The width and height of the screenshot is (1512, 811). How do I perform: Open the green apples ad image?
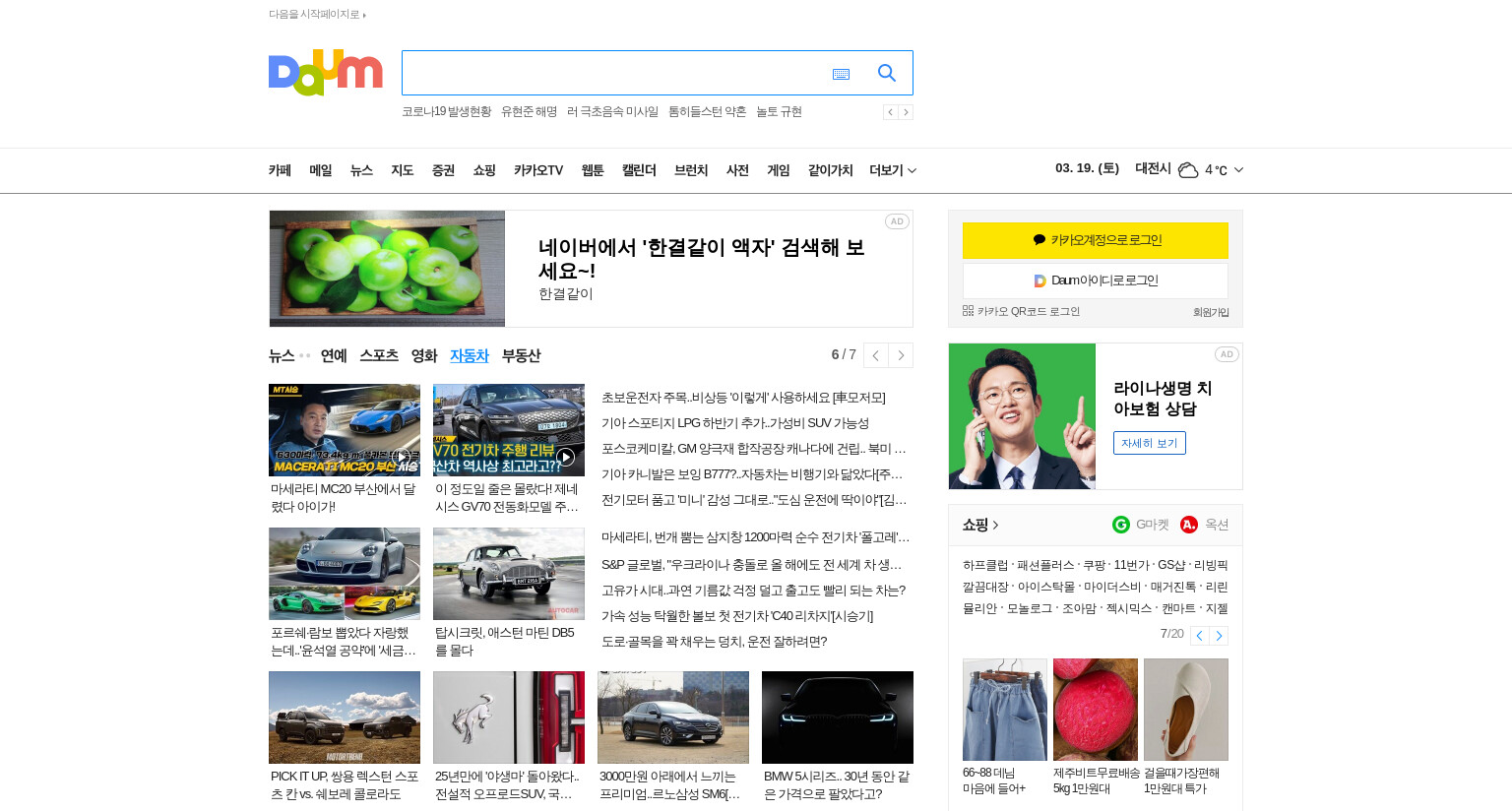tap(387, 269)
